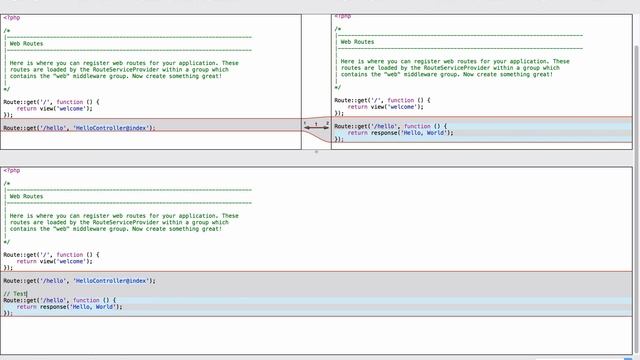The height and width of the screenshot is (360, 640).
Task: Click "return view('welcome')" line in left pane
Action: (55, 109)
